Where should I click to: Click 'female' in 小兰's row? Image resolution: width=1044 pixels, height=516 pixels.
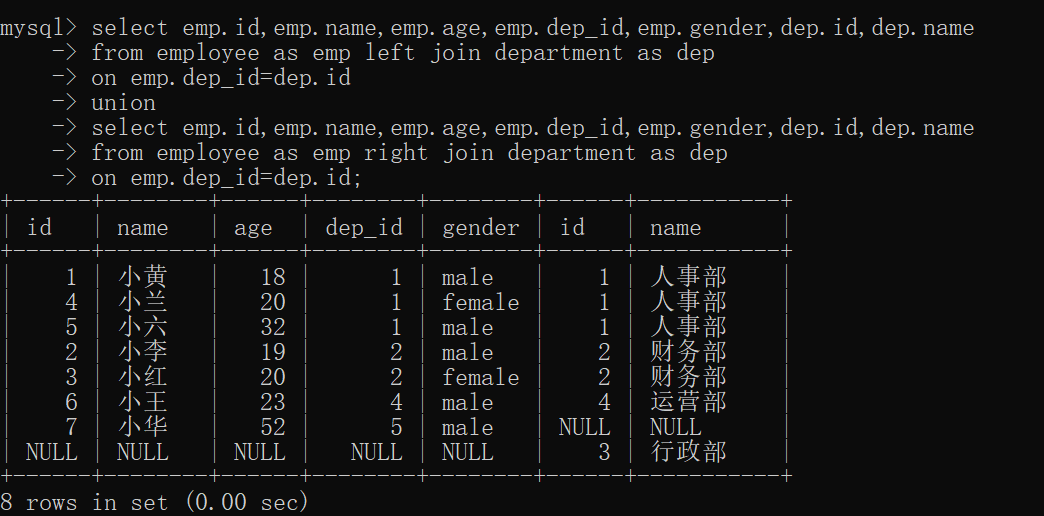pos(481,302)
